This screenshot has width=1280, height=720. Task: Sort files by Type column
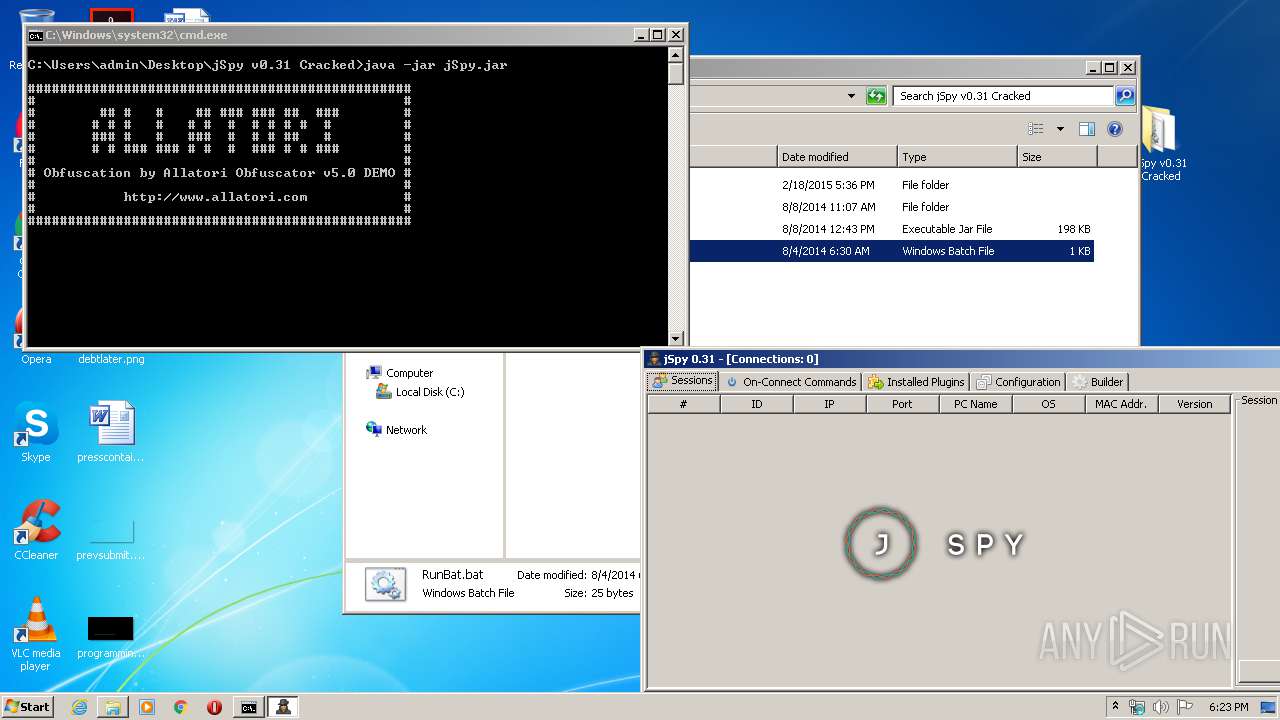point(957,157)
